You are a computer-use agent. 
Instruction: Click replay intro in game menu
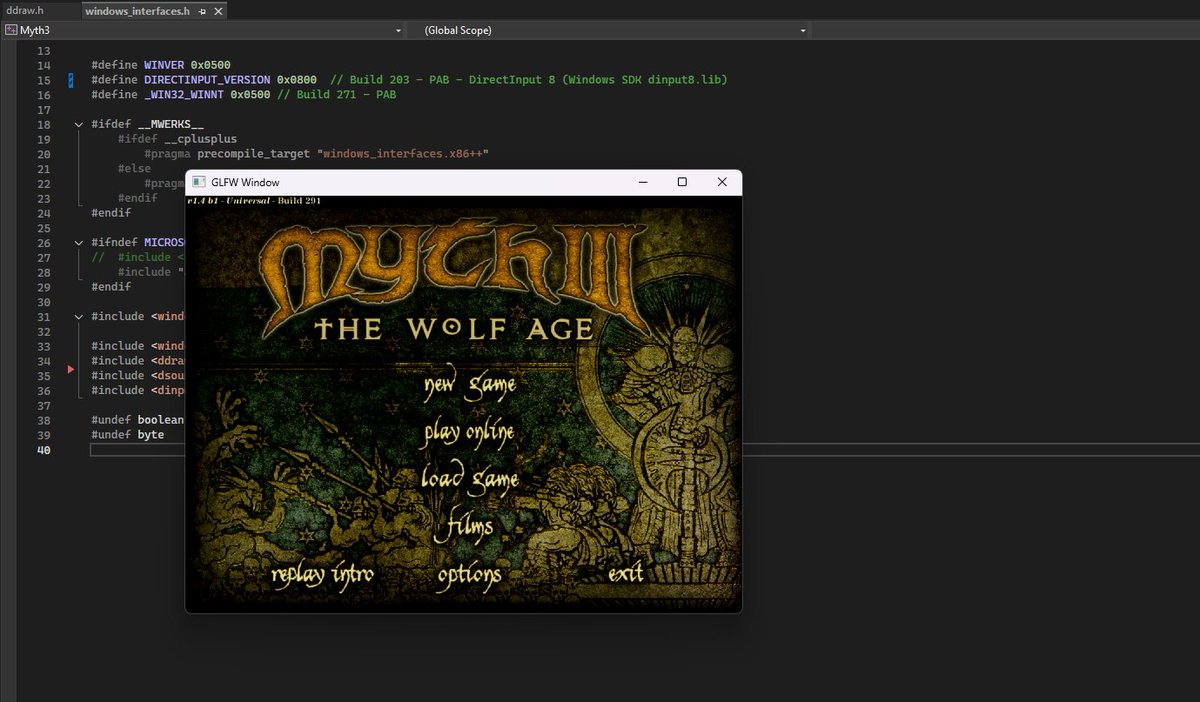click(x=322, y=574)
